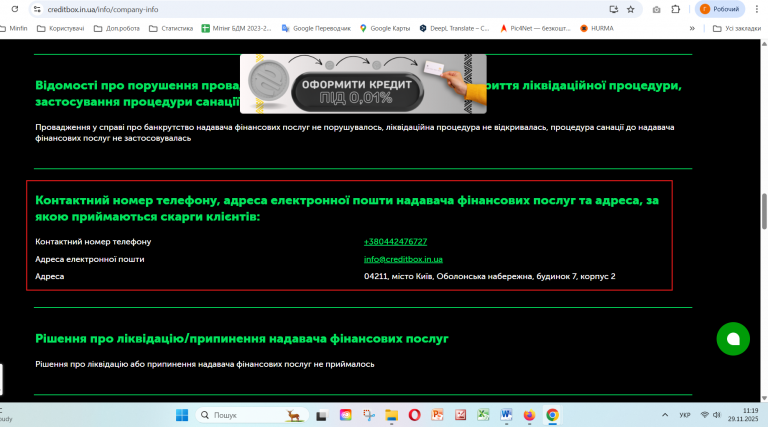Click the Оформити кредит під 0,01% banner

[x=363, y=84]
